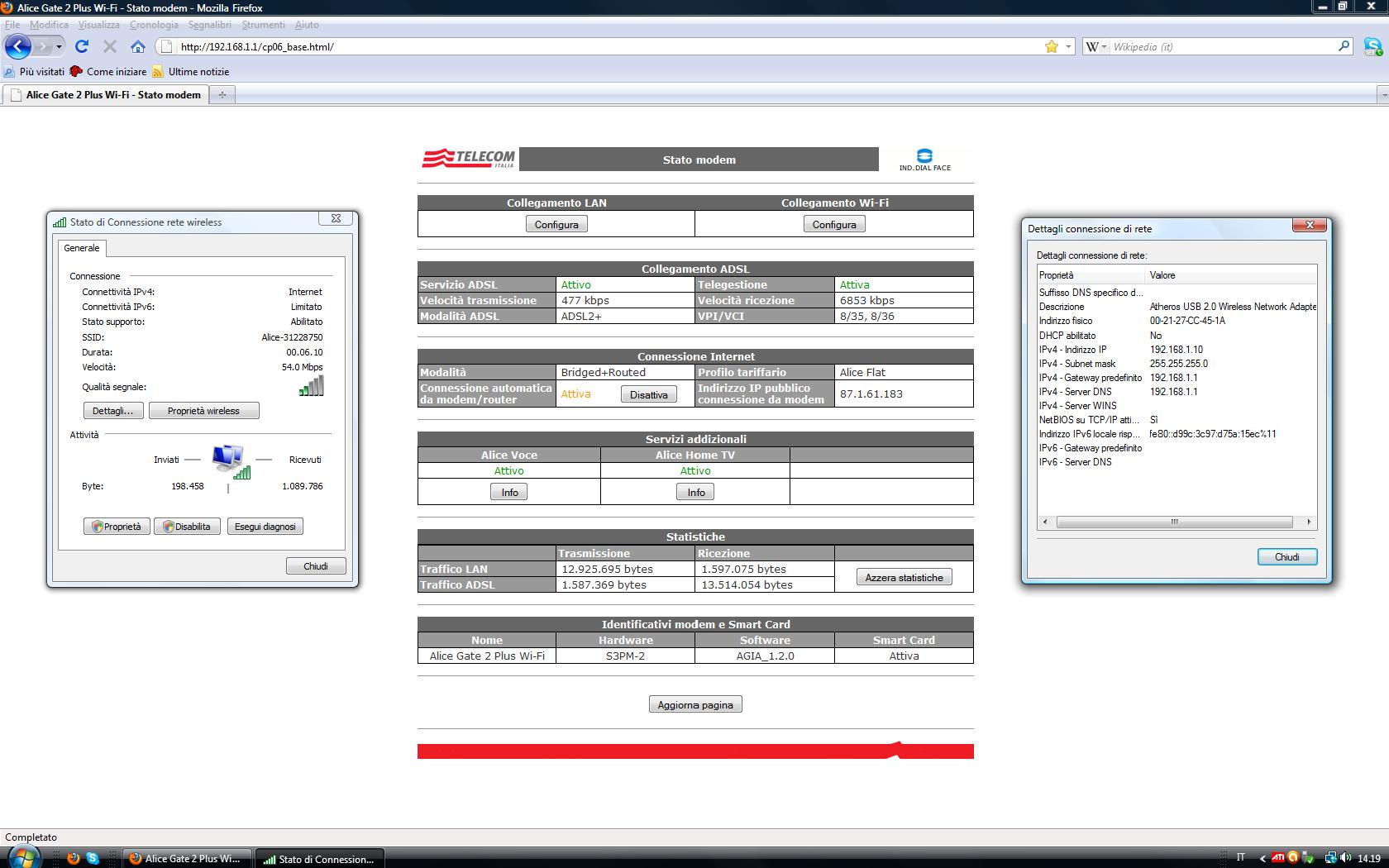The width and height of the screenshot is (1389, 868).
Task: Click horizontal scrollbar in details list
Action: 1174,522
